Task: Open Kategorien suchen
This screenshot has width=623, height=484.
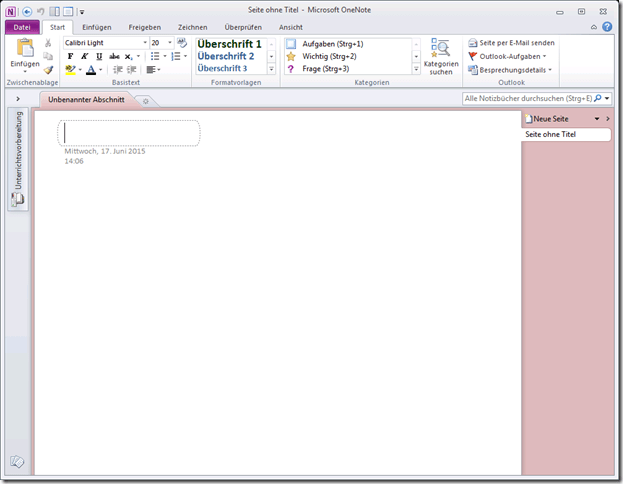Action: (x=440, y=57)
